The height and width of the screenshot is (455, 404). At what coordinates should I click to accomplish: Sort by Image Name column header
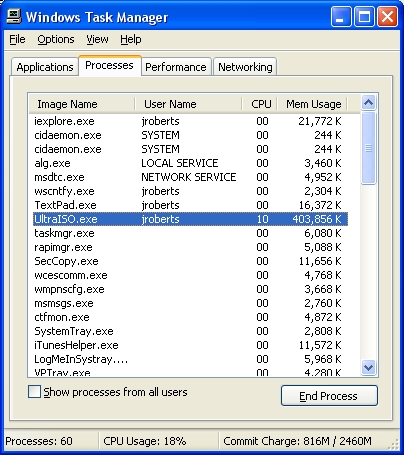[82, 104]
